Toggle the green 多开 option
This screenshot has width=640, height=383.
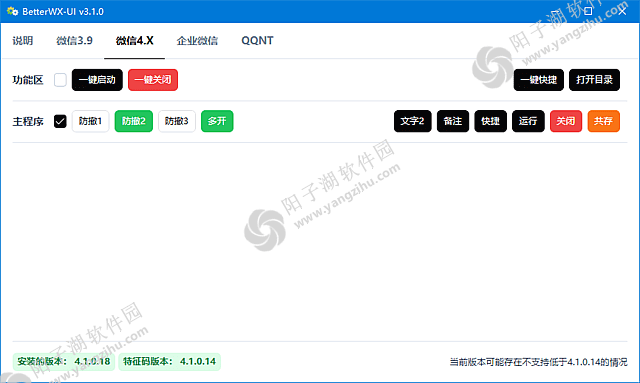217,121
